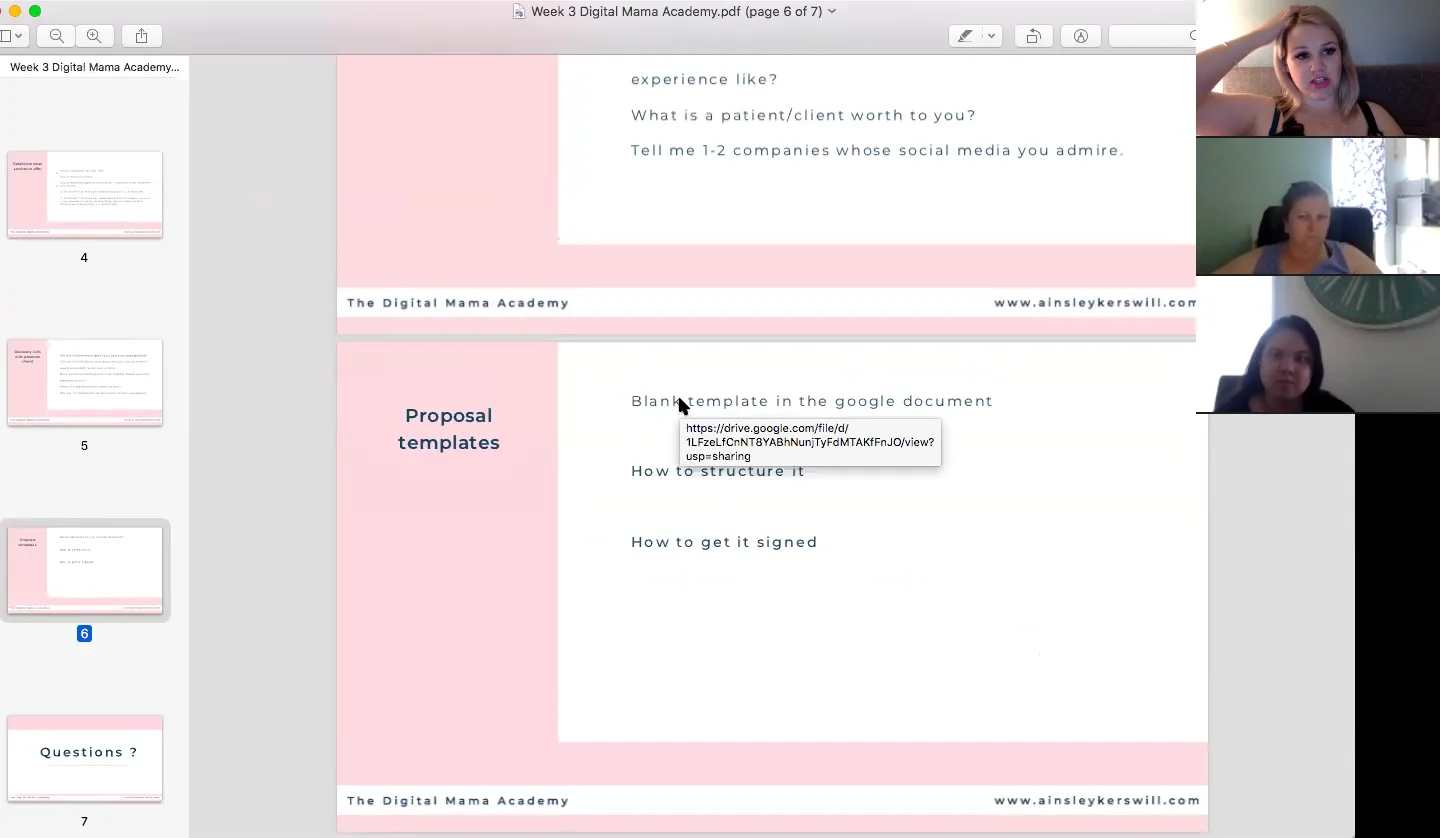The width and height of the screenshot is (1440, 838).
Task: Show the Markup toolbar
Action: [x=1081, y=36]
